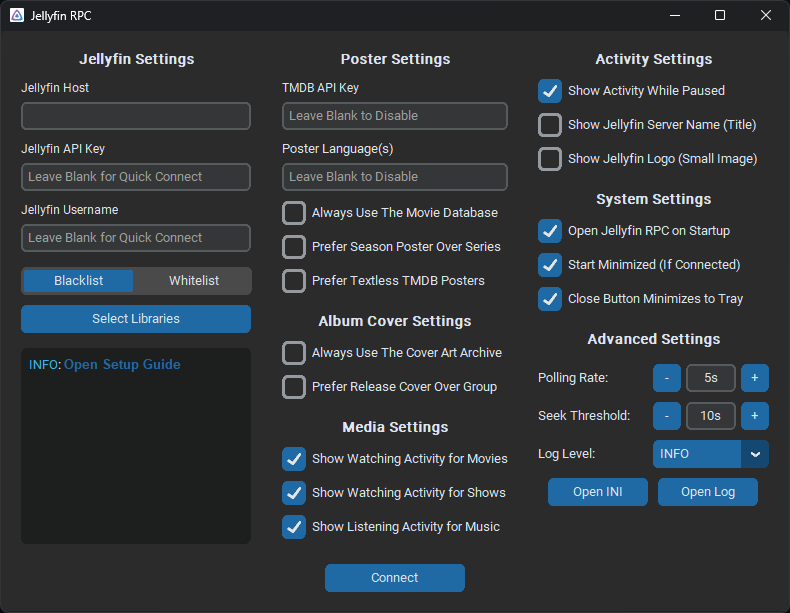
Task: Click the log output panel
Action: pyautogui.click(x=136, y=446)
